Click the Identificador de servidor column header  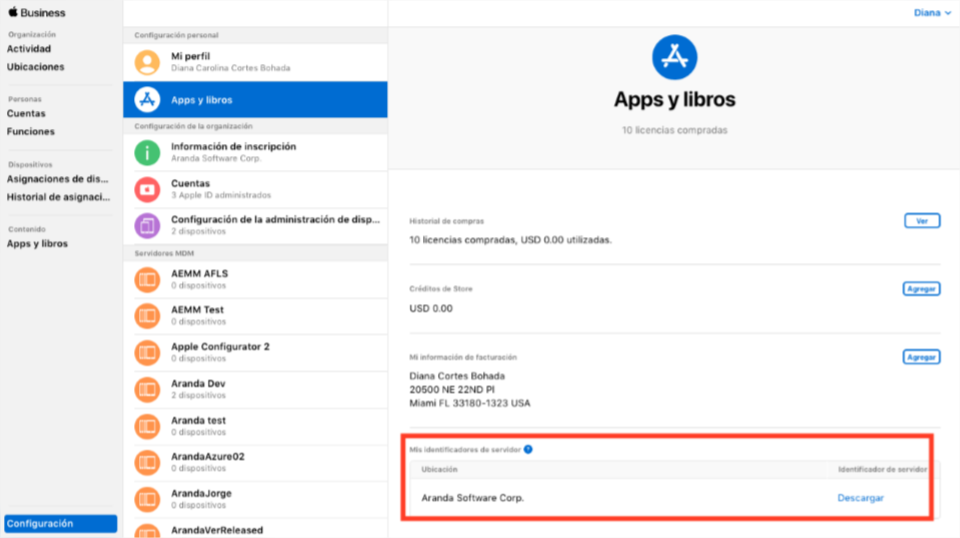[882, 469]
